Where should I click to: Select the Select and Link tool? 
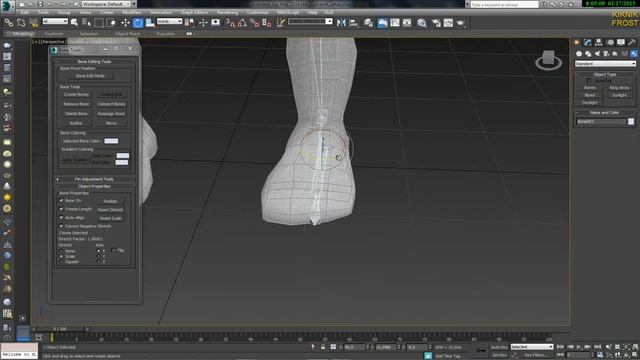tap(9, 23)
